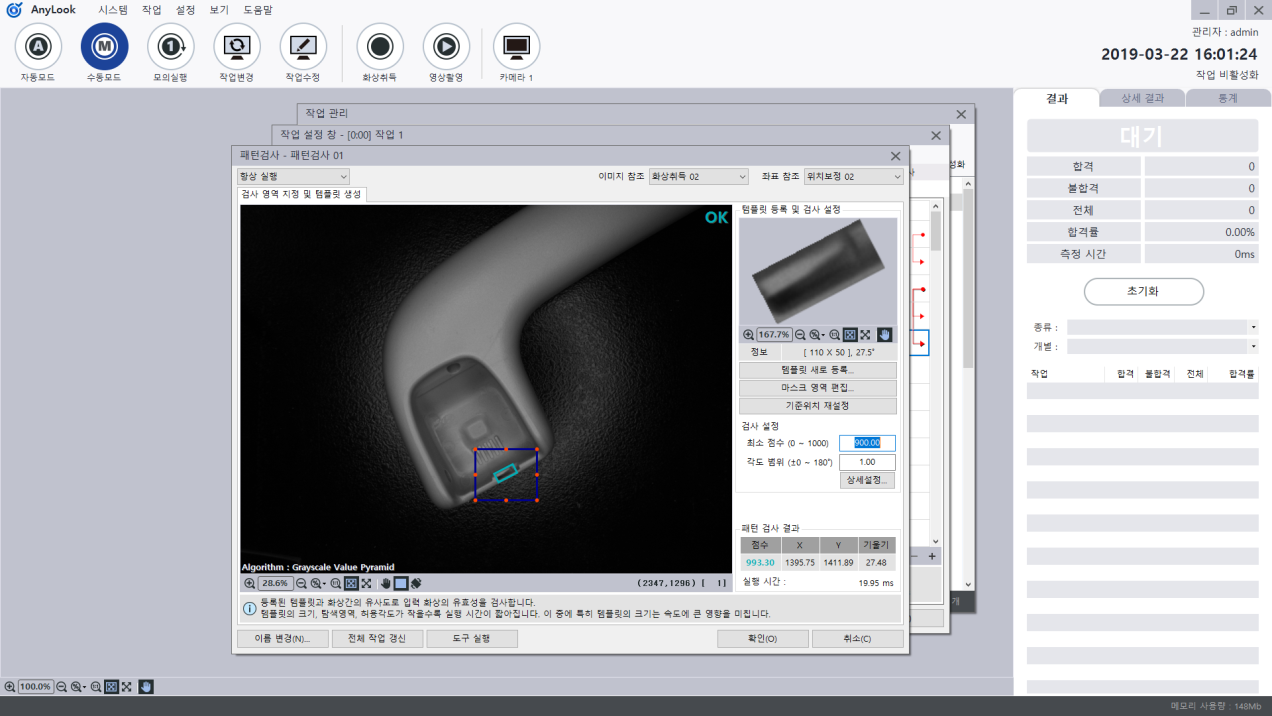
Task: Open 상세설정 detailed settings
Action: [x=867, y=481]
